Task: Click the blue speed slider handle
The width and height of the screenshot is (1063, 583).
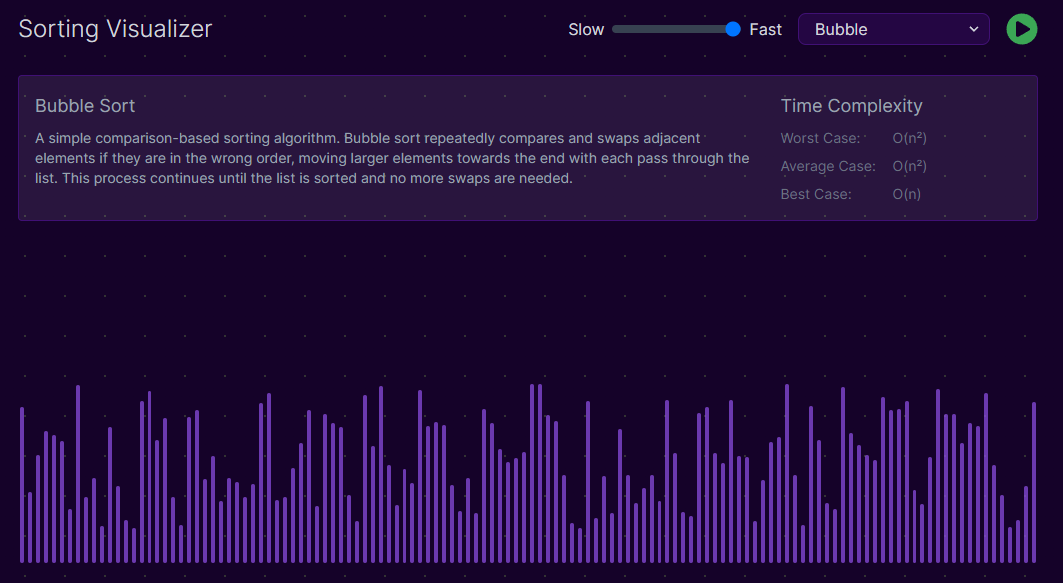Action: coord(733,29)
